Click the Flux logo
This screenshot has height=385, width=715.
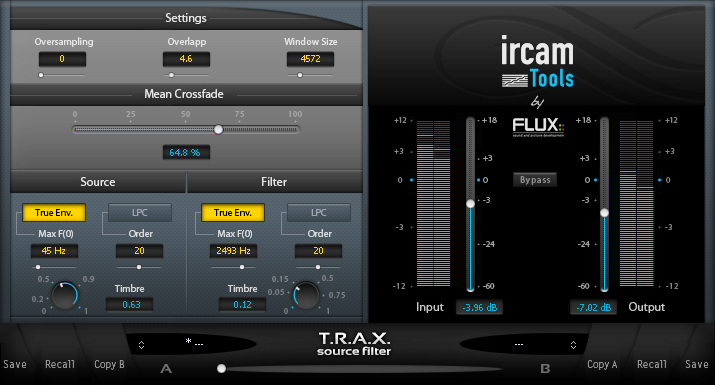pyautogui.click(x=538, y=127)
